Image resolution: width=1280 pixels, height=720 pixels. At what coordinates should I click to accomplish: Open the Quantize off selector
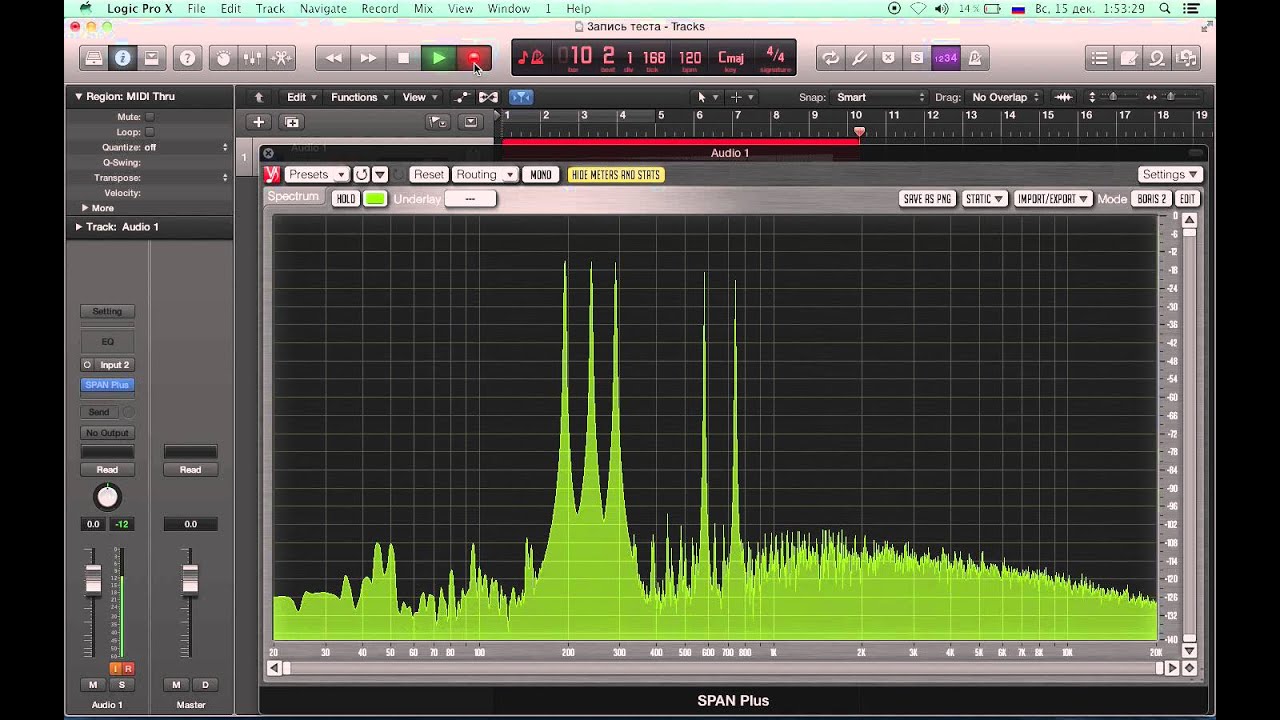pos(186,147)
